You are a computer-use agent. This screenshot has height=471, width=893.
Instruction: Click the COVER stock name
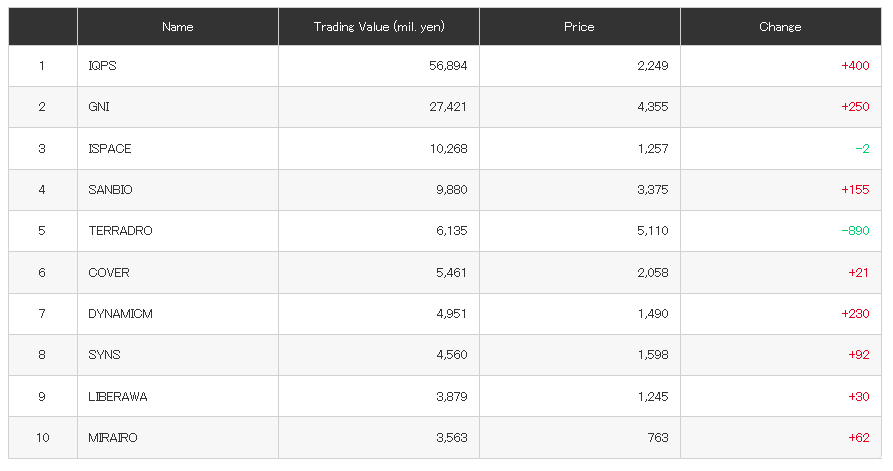coord(109,273)
